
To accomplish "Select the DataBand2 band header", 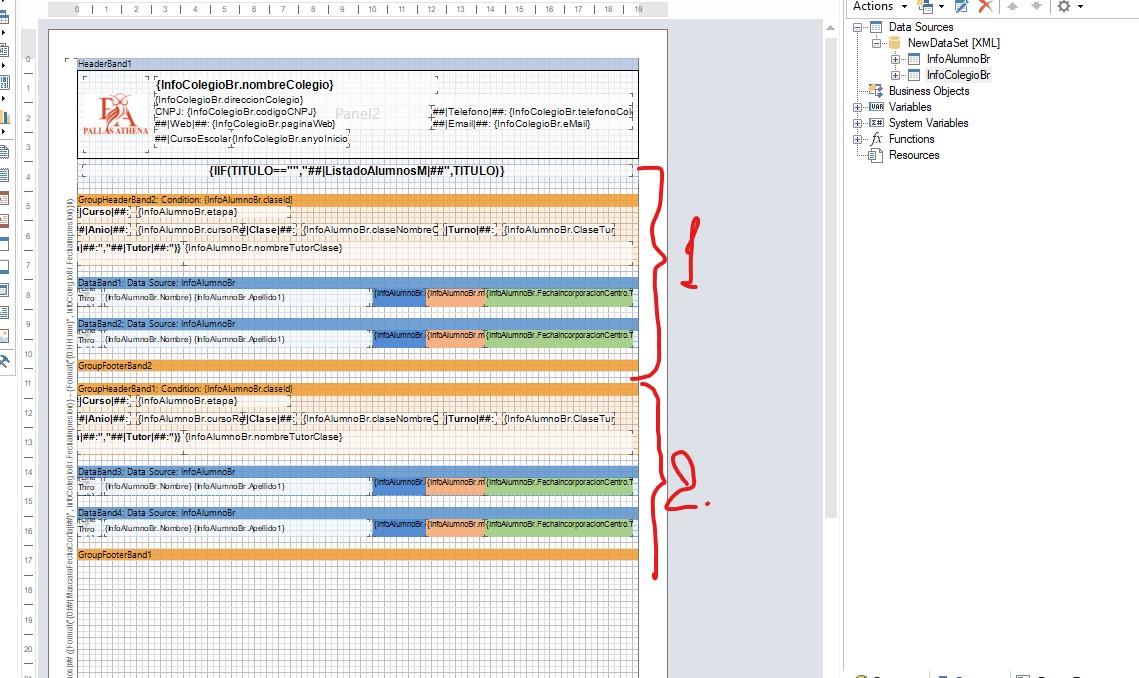I will tap(357, 324).
